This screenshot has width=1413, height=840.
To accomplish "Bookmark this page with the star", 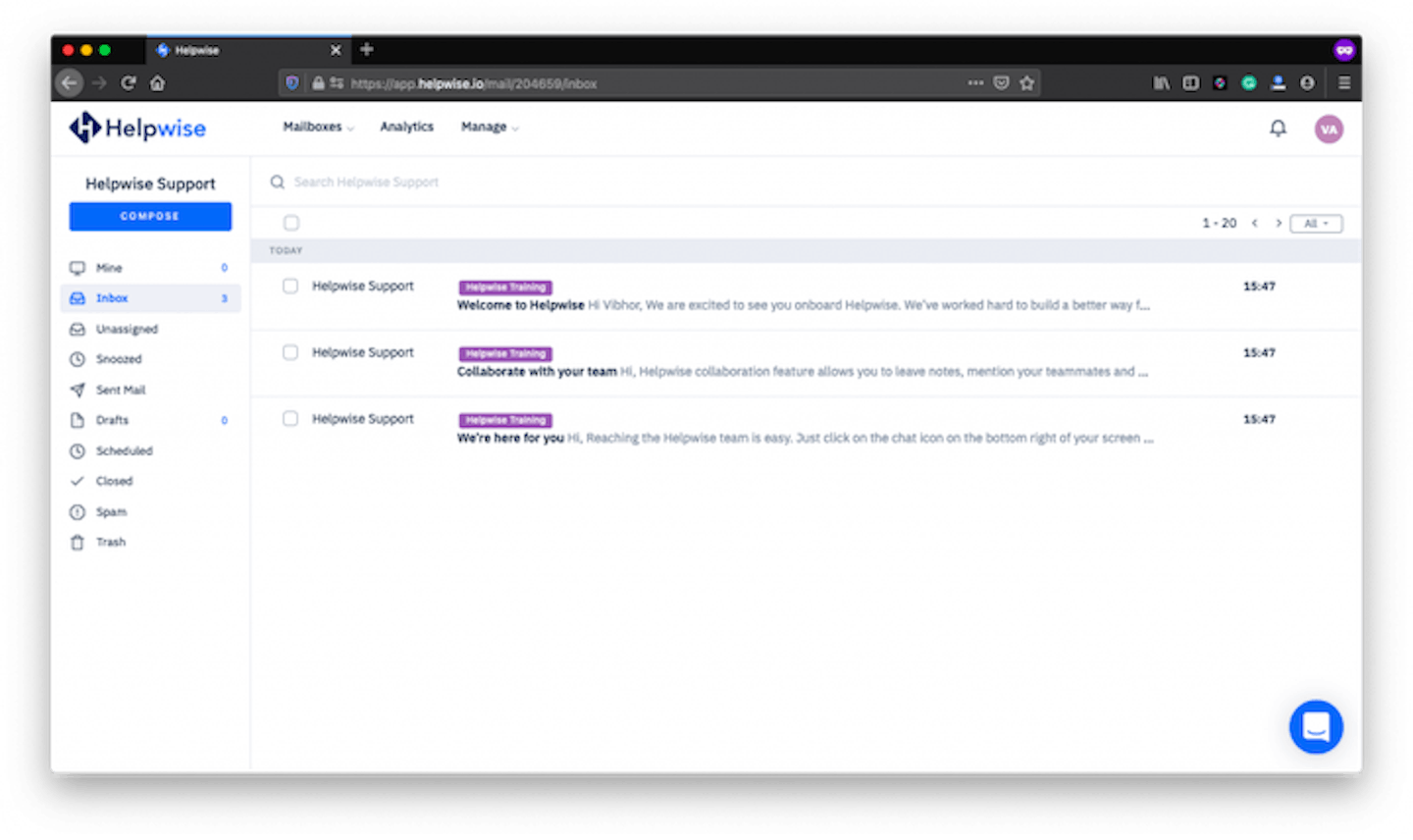I will point(1027,83).
